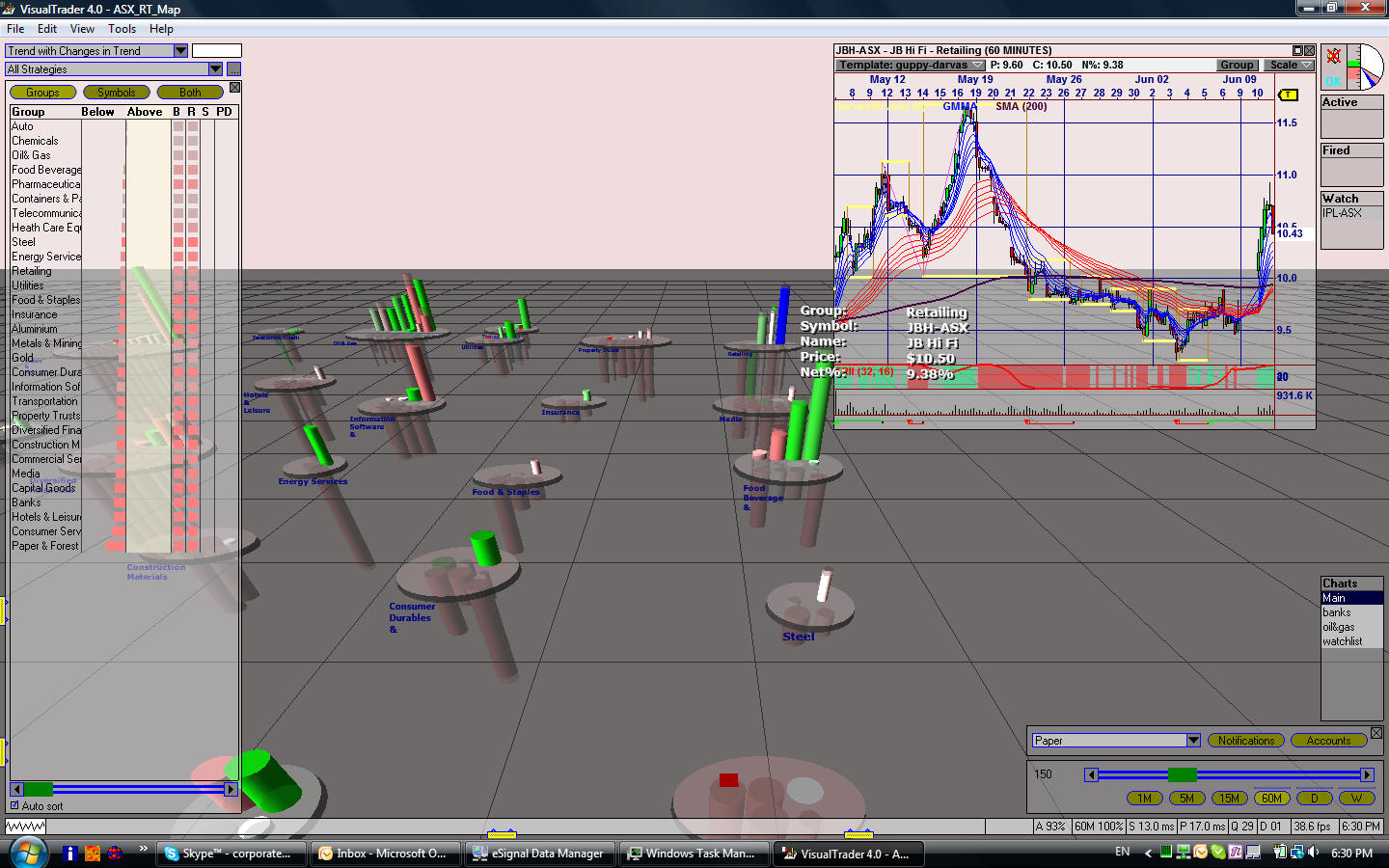The height and width of the screenshot is (868, 1389).
Task: Open the Help menu
Action: click(161, 29)
